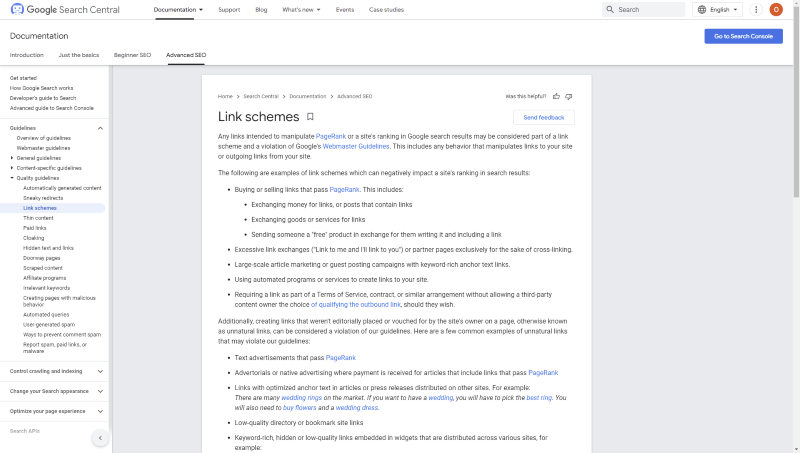
Task: Click the globe language icon
Action: [x=702, y=9]
